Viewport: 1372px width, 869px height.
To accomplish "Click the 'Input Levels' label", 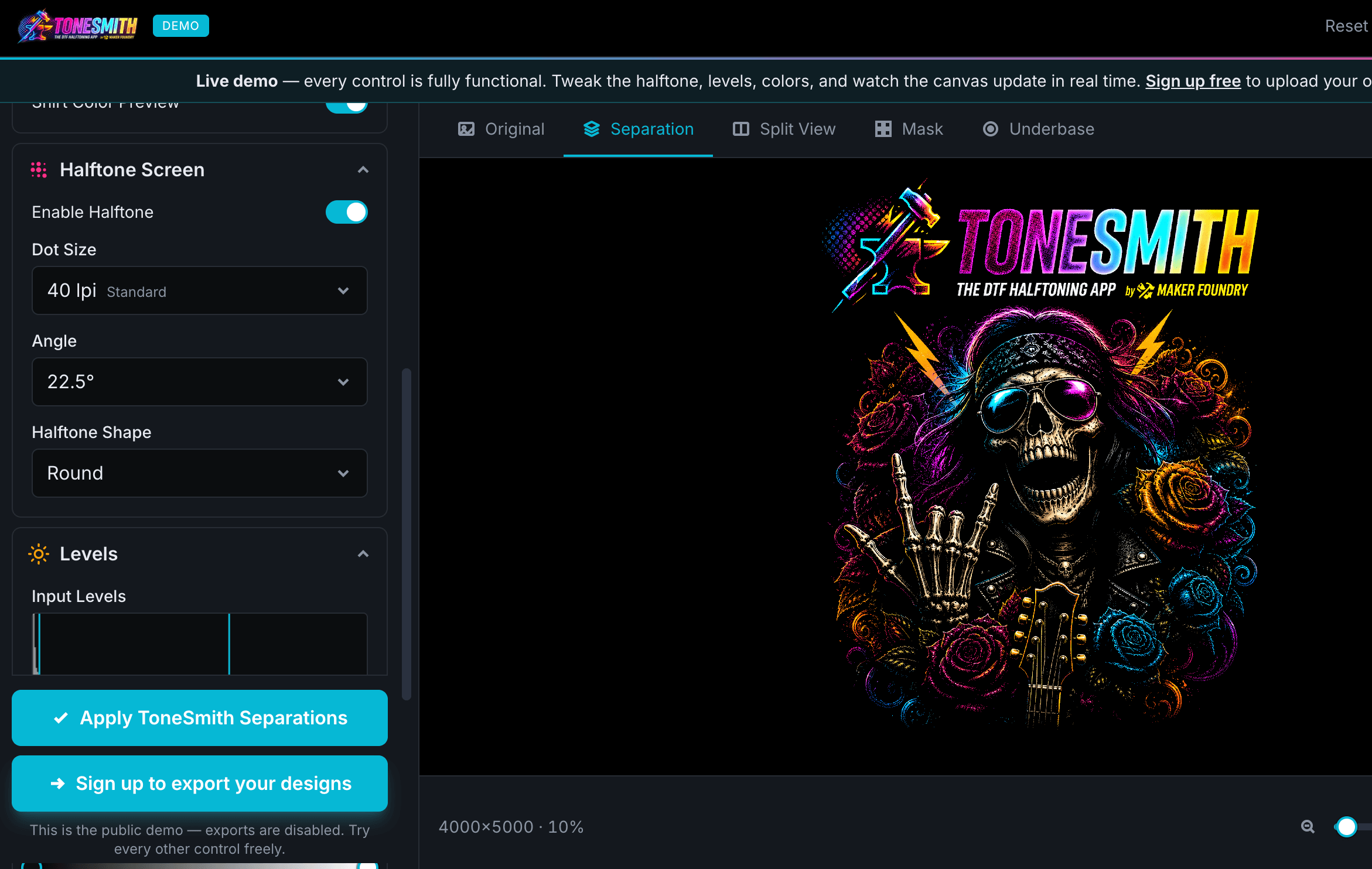I will point(79,596).
